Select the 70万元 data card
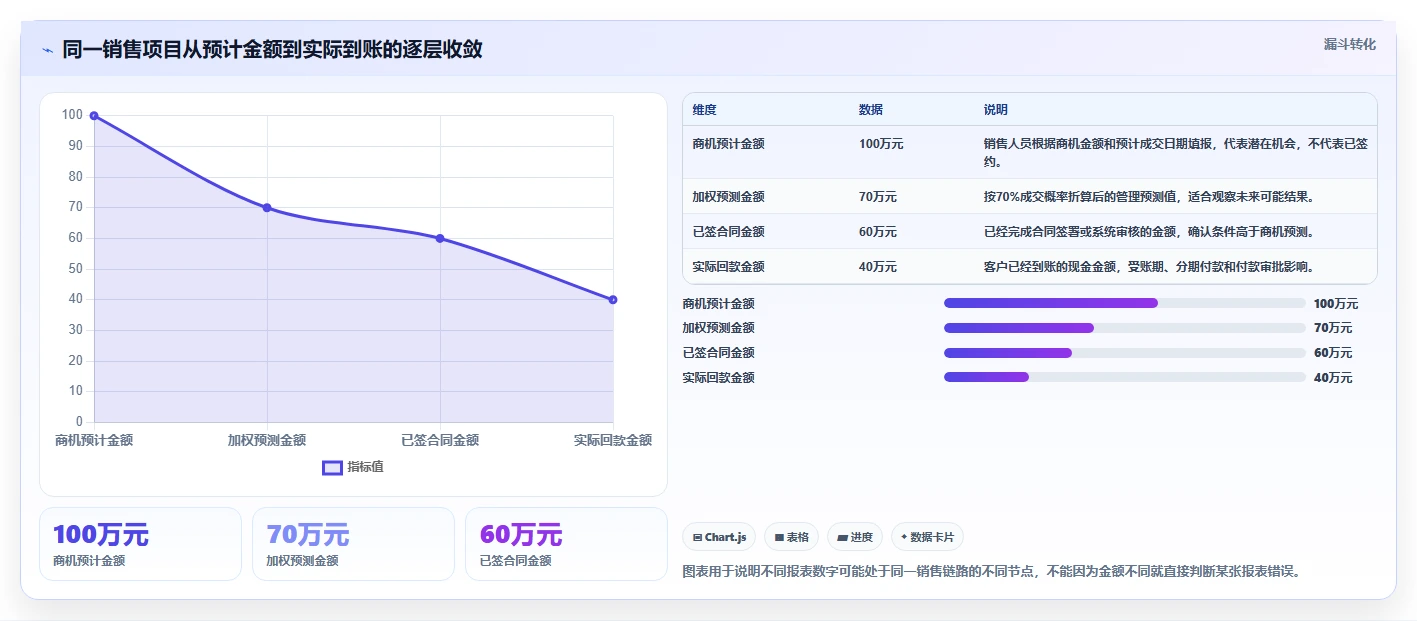1417x621 pixels. point(353,544)
